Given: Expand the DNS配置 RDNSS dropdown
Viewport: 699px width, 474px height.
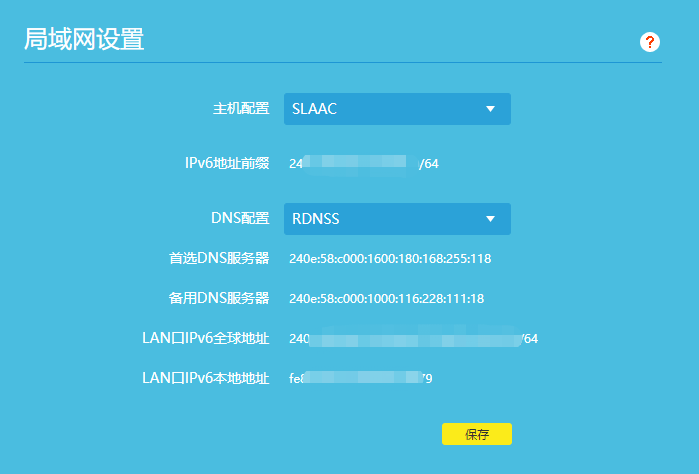Looking at the screenshot, I should [x=397, y=219].
